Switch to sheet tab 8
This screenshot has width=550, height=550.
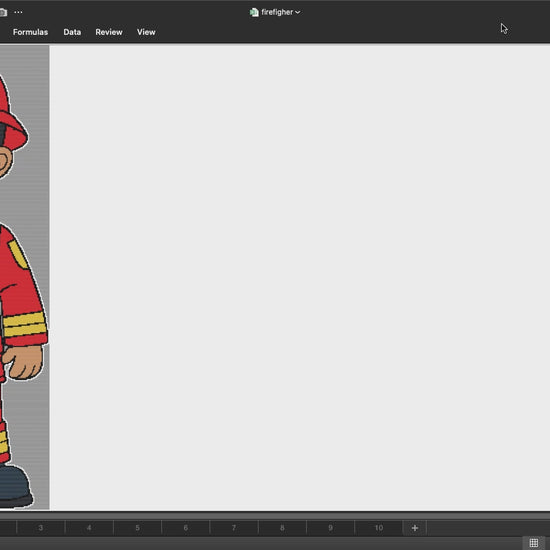(x=282, y=528)
